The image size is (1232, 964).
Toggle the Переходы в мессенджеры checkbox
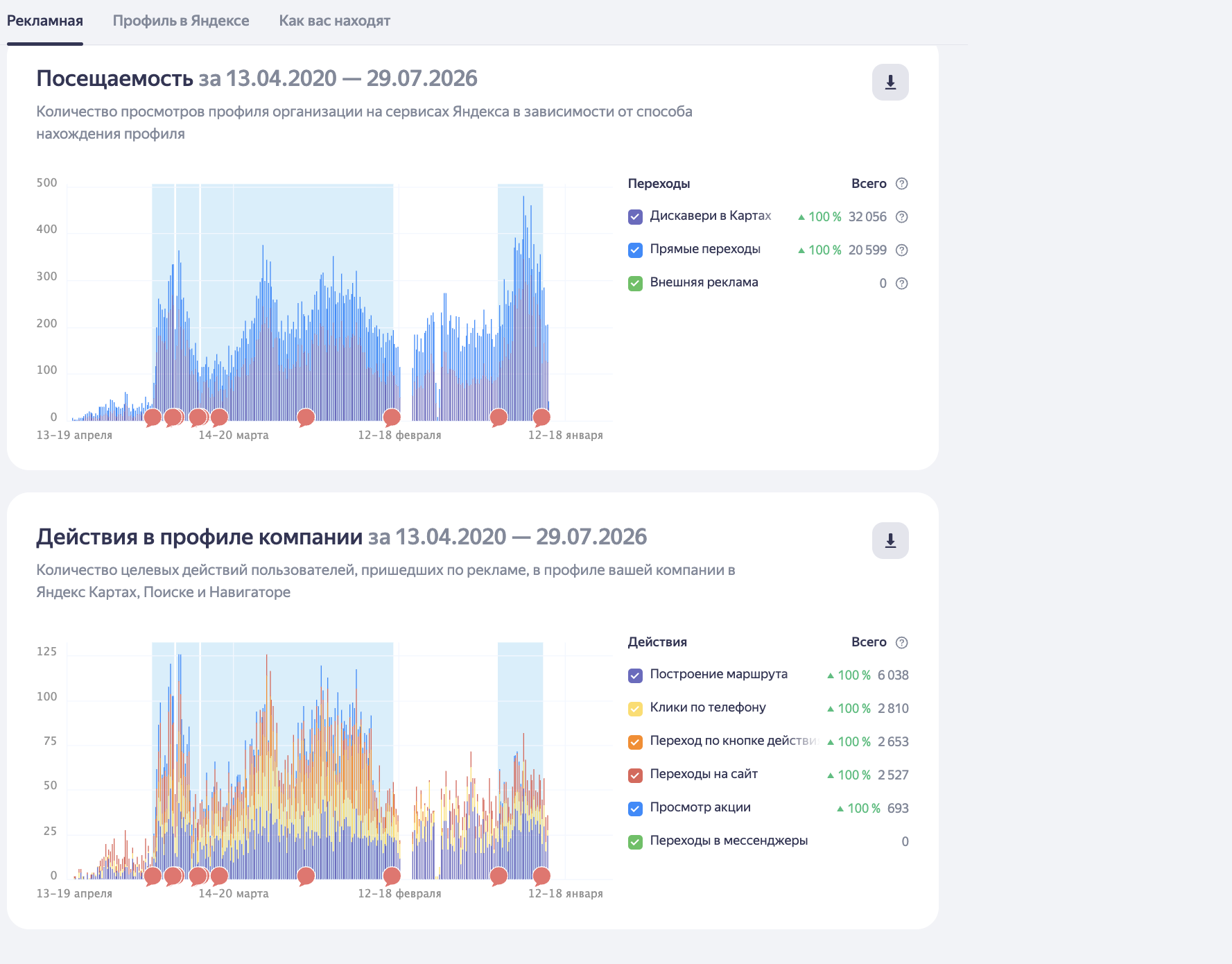point(635,842)
